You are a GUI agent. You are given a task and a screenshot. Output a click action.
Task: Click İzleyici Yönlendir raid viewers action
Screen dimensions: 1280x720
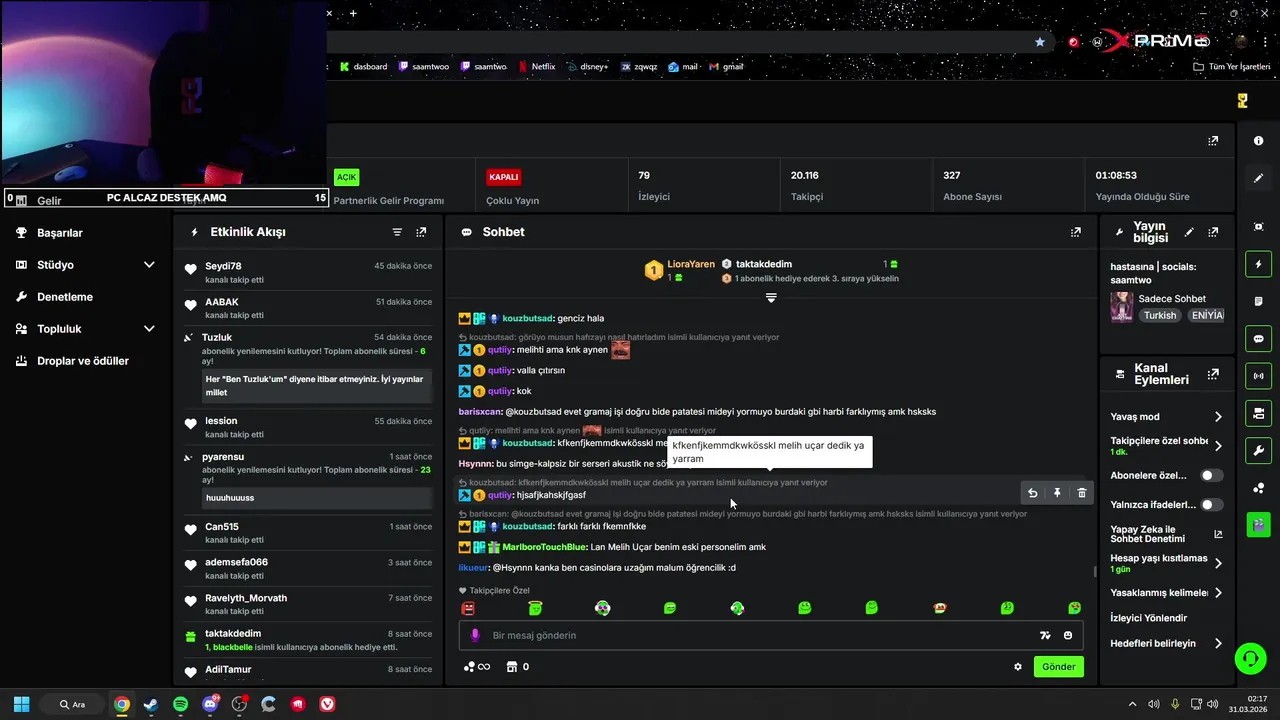[1149, 618]
